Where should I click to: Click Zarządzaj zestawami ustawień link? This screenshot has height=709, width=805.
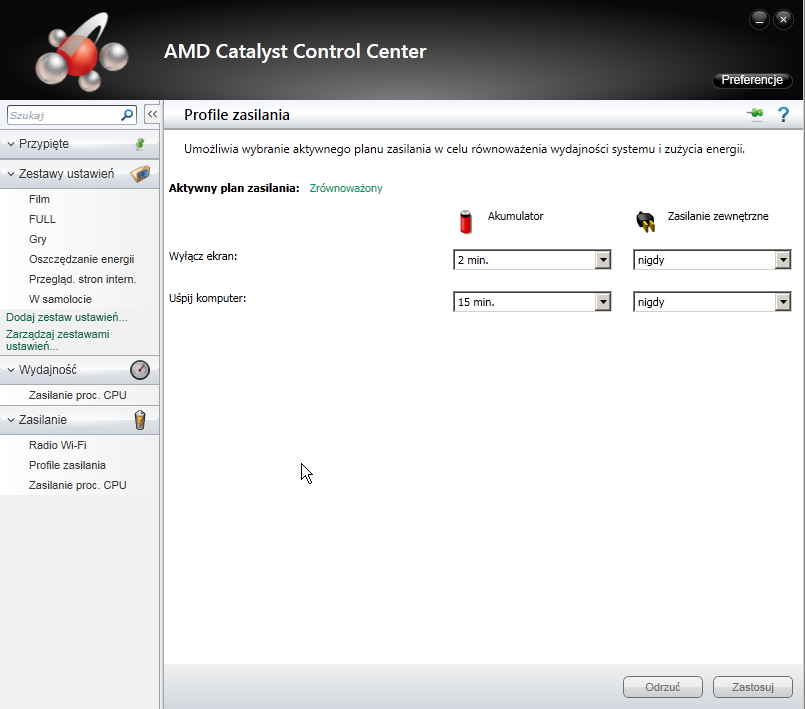(x=58, y=340)
